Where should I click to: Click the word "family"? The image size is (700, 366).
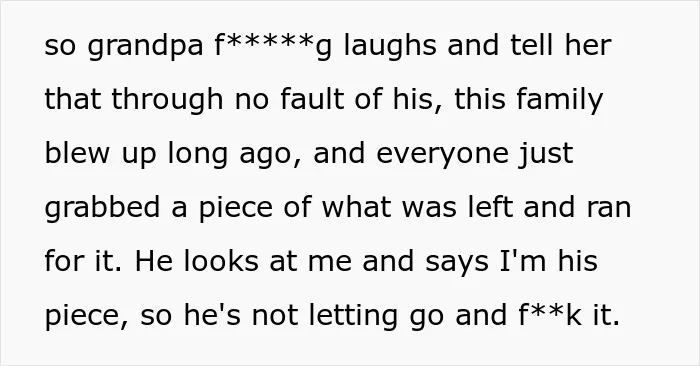point(560,100)
